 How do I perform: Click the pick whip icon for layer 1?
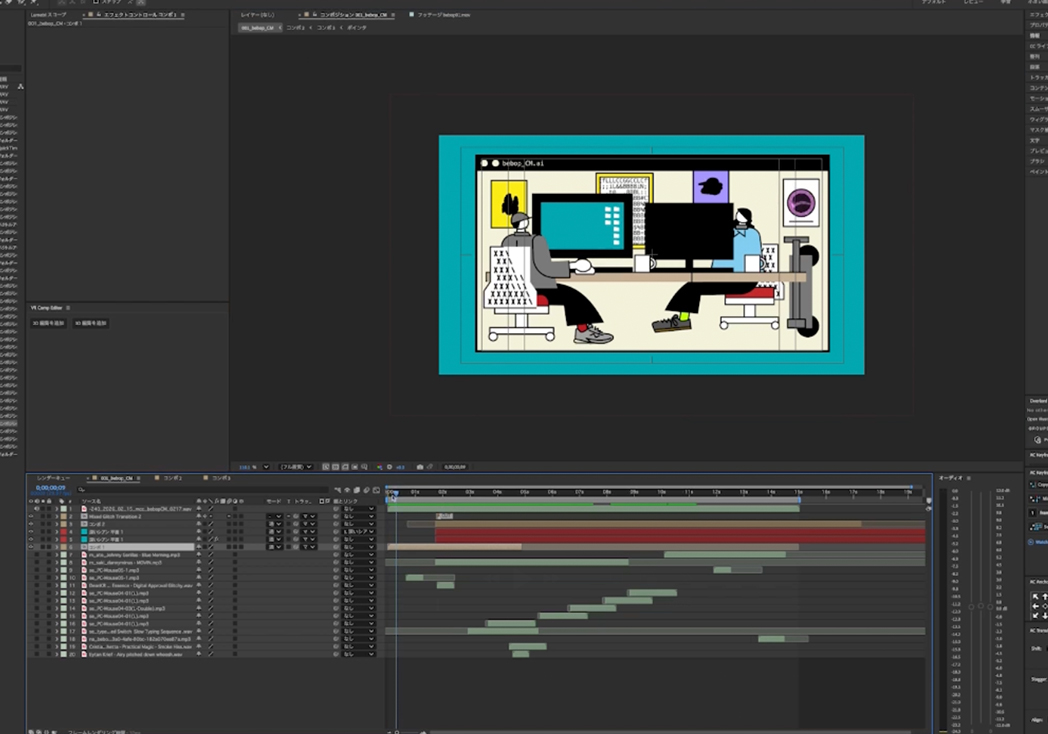[x=337, y=509]
